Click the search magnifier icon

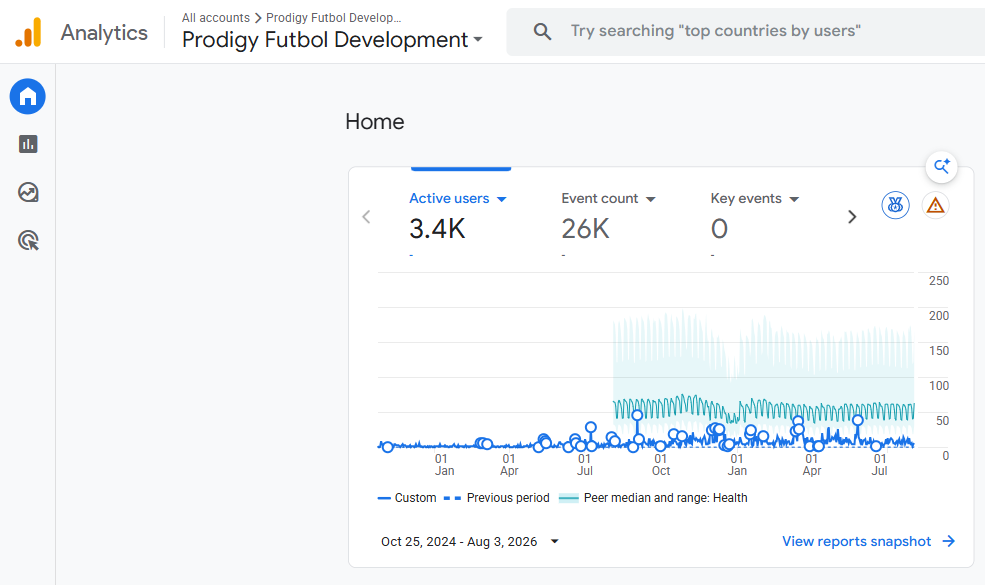[543, 31]
